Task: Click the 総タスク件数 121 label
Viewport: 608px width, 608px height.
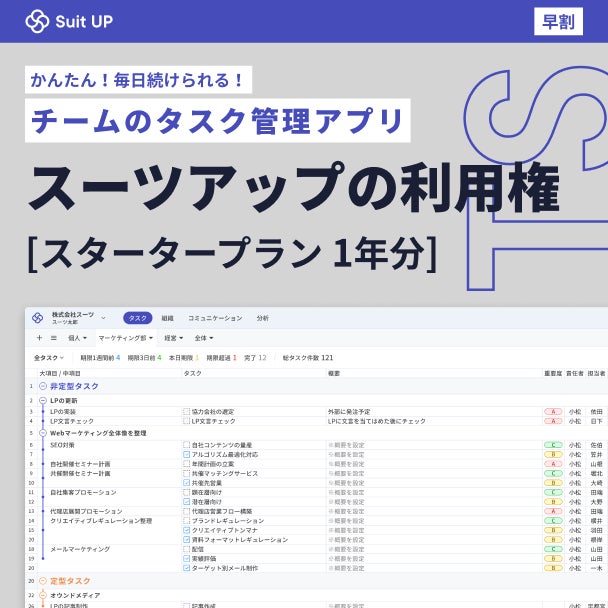Action: [x=307, y=358]
